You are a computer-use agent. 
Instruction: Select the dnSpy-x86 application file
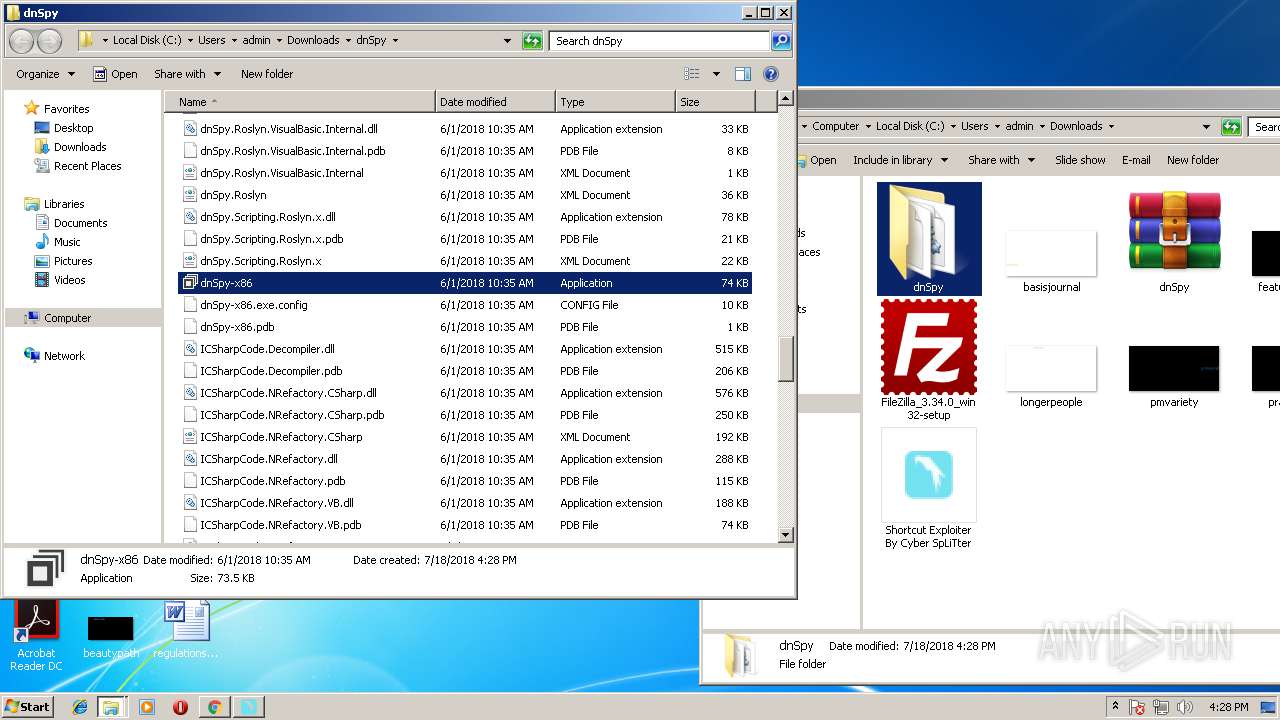(x=465, y=283)
